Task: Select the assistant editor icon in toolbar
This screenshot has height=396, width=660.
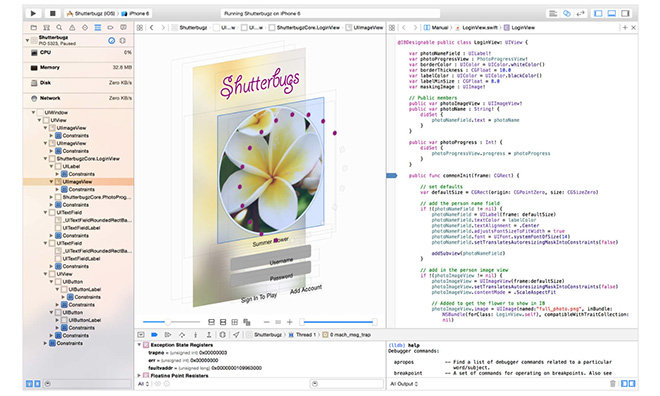Action: pos(567,13)
